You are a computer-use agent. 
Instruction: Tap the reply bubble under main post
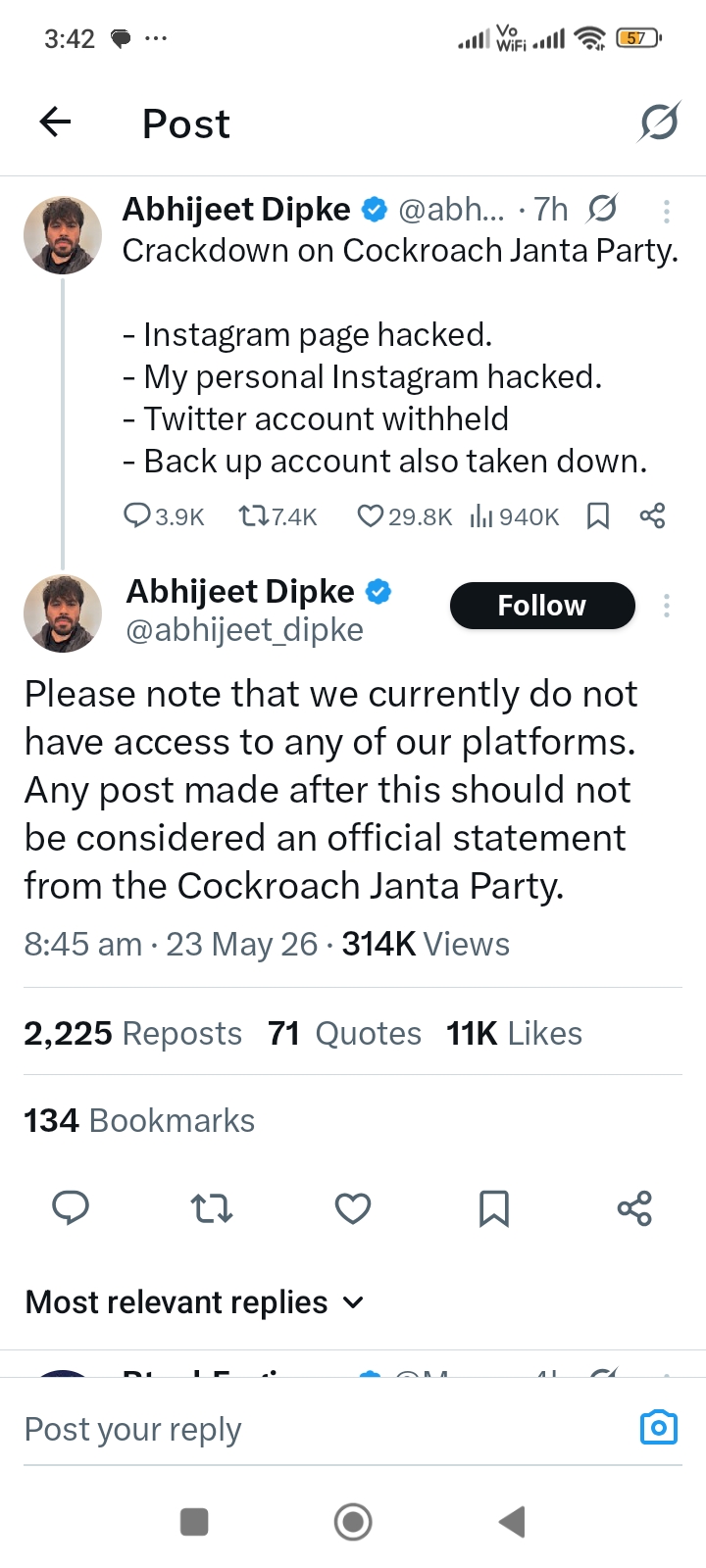point(71,1208)
